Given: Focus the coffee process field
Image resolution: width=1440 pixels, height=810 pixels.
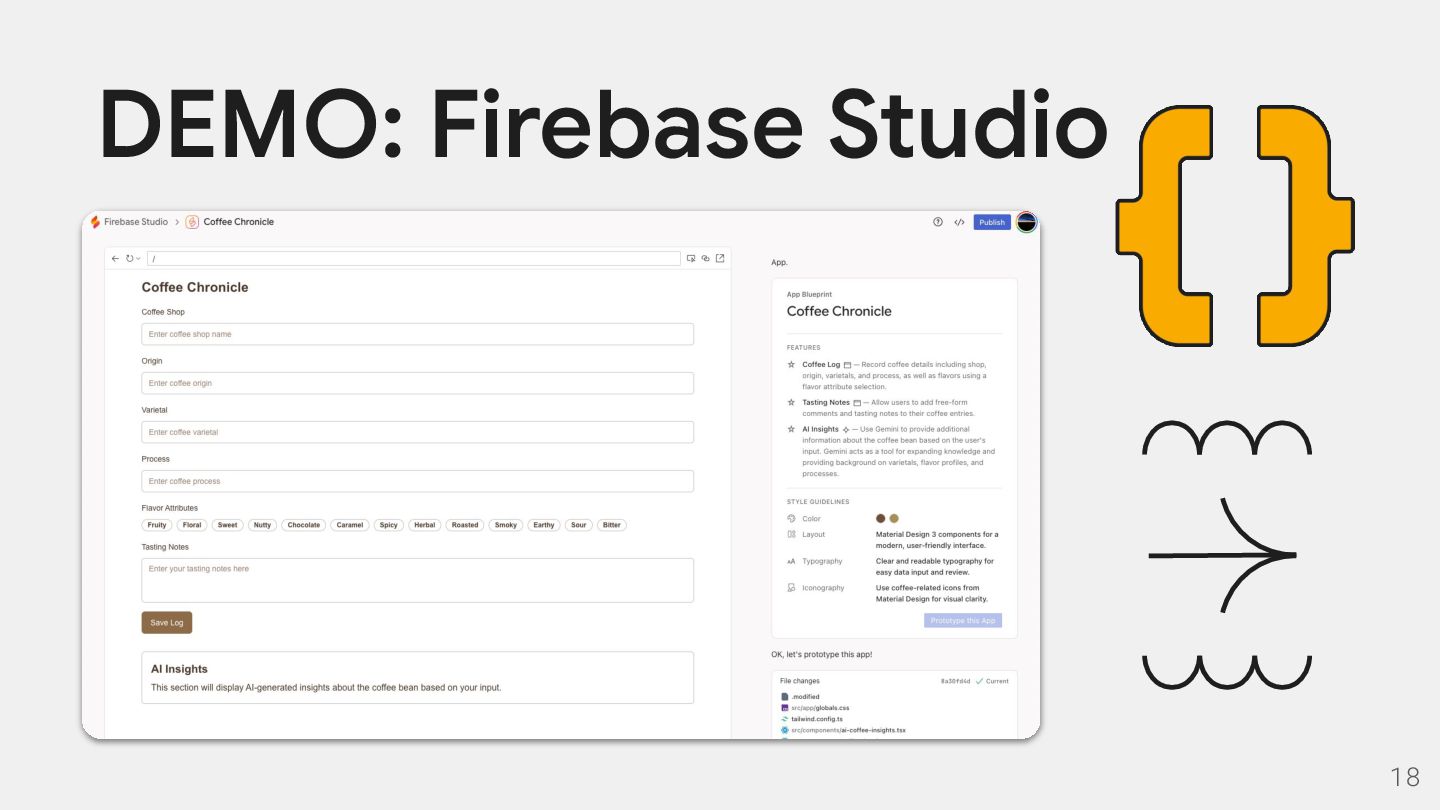Looking at the screenshot, I should (418, 481).
